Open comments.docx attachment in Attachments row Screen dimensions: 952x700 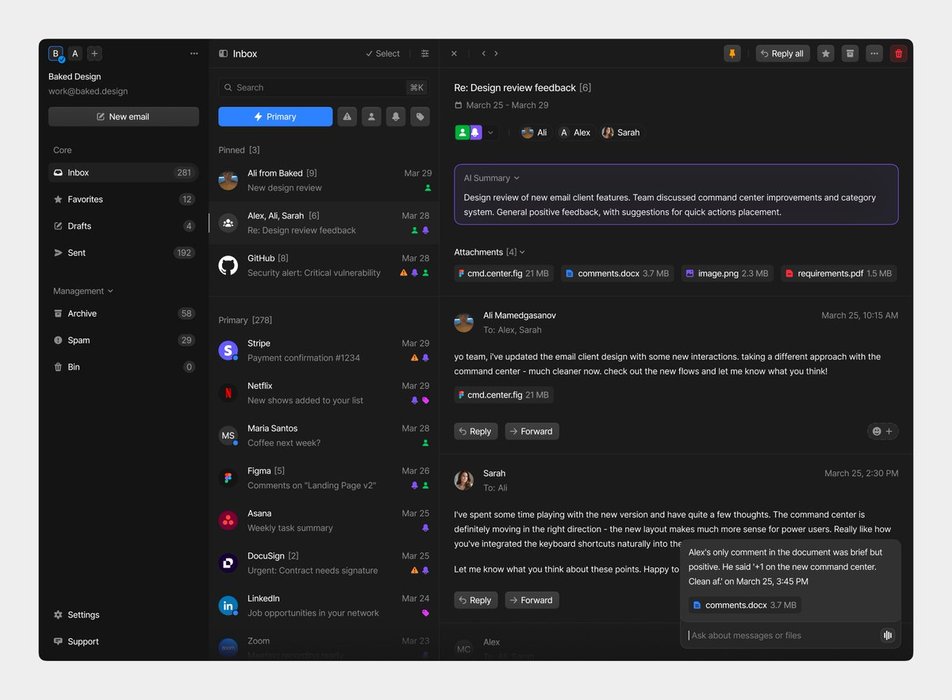617,273
